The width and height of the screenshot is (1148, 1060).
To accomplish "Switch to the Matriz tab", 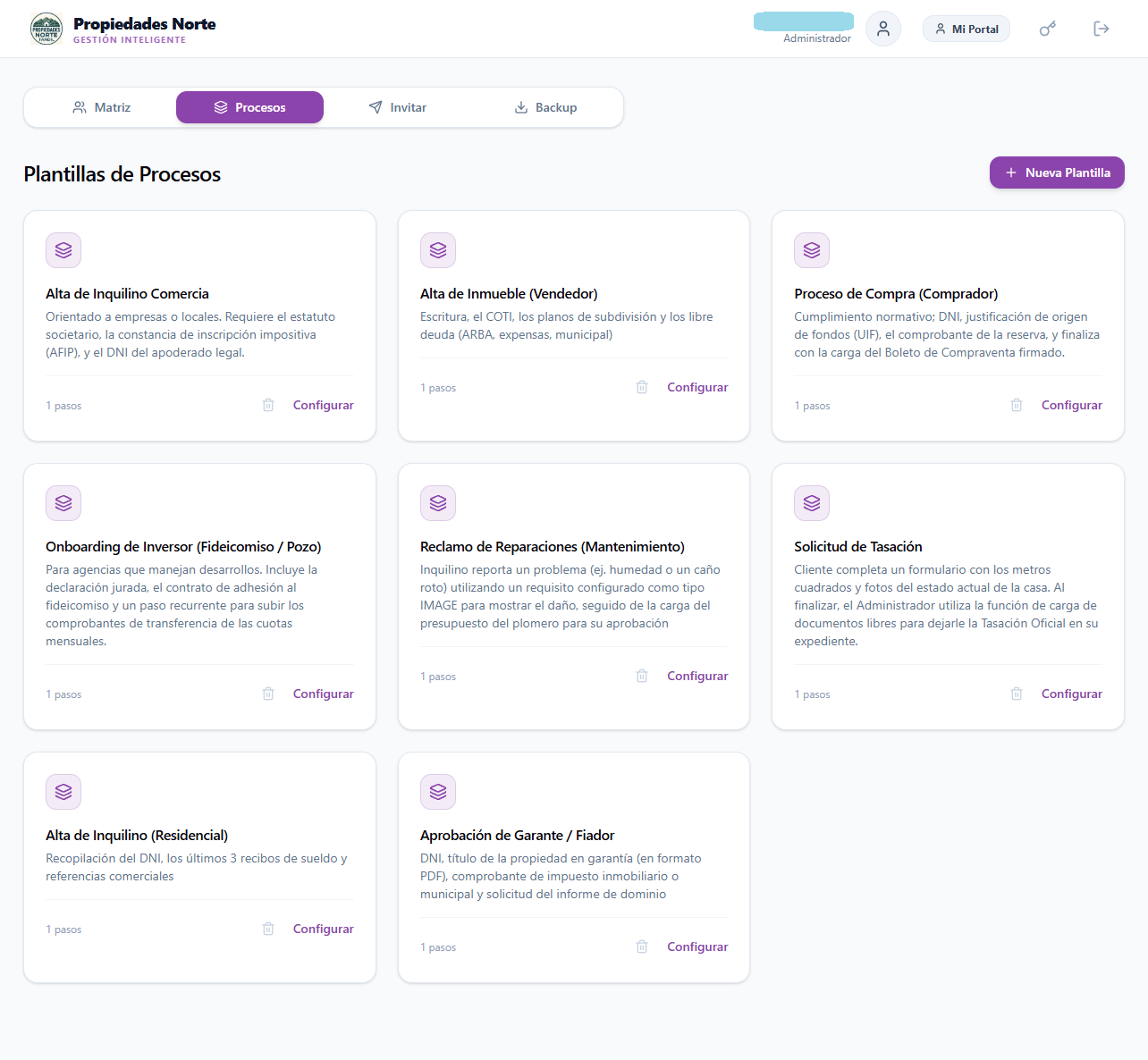I will [101, 107].
